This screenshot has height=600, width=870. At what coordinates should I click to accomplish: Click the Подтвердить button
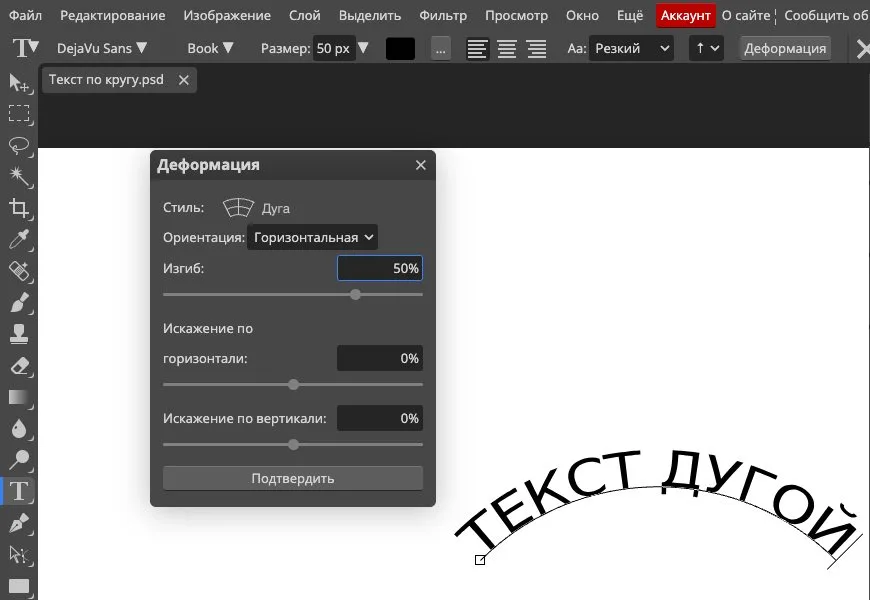point(293,478)
